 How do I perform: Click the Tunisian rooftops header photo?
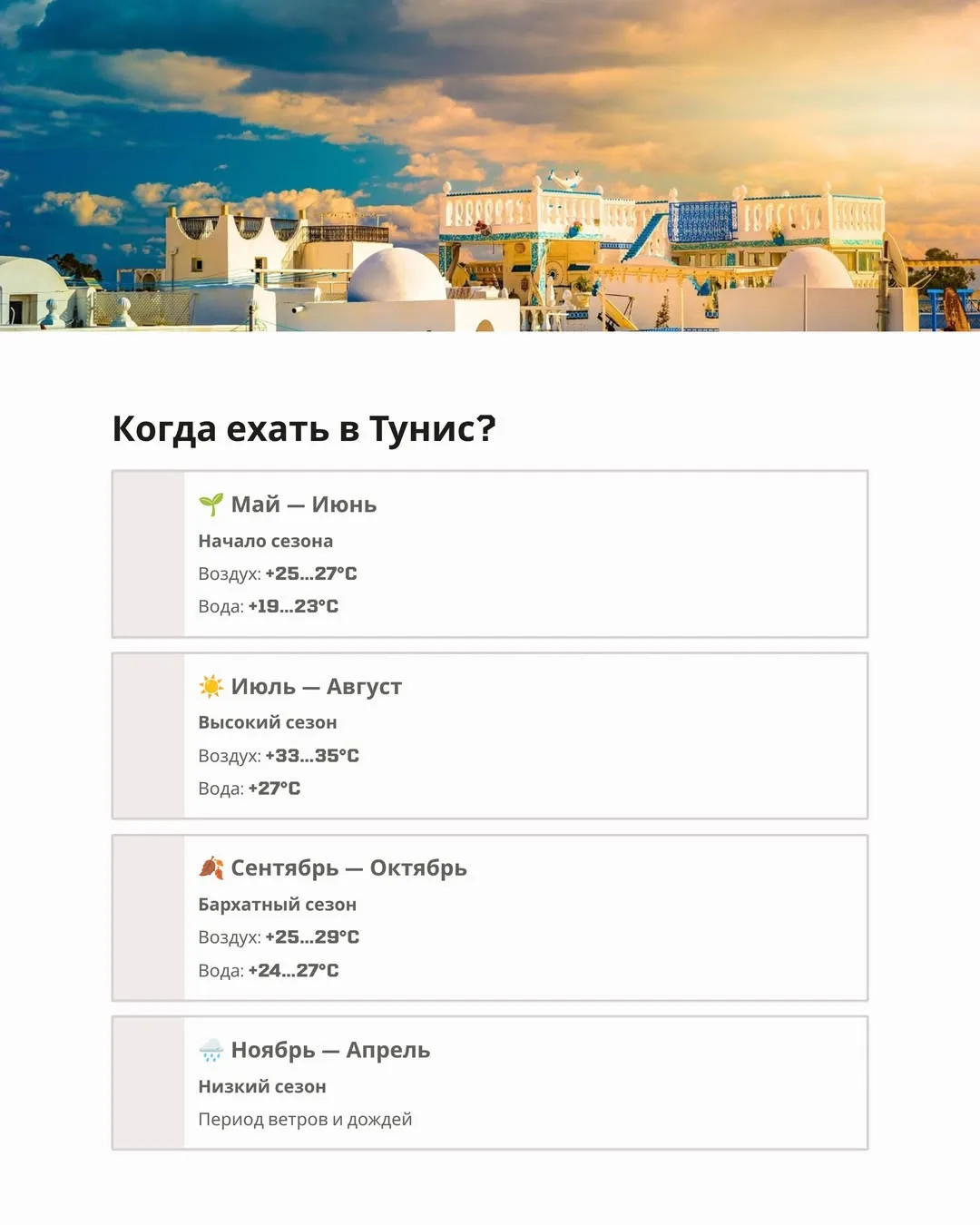tap(490, 165)
